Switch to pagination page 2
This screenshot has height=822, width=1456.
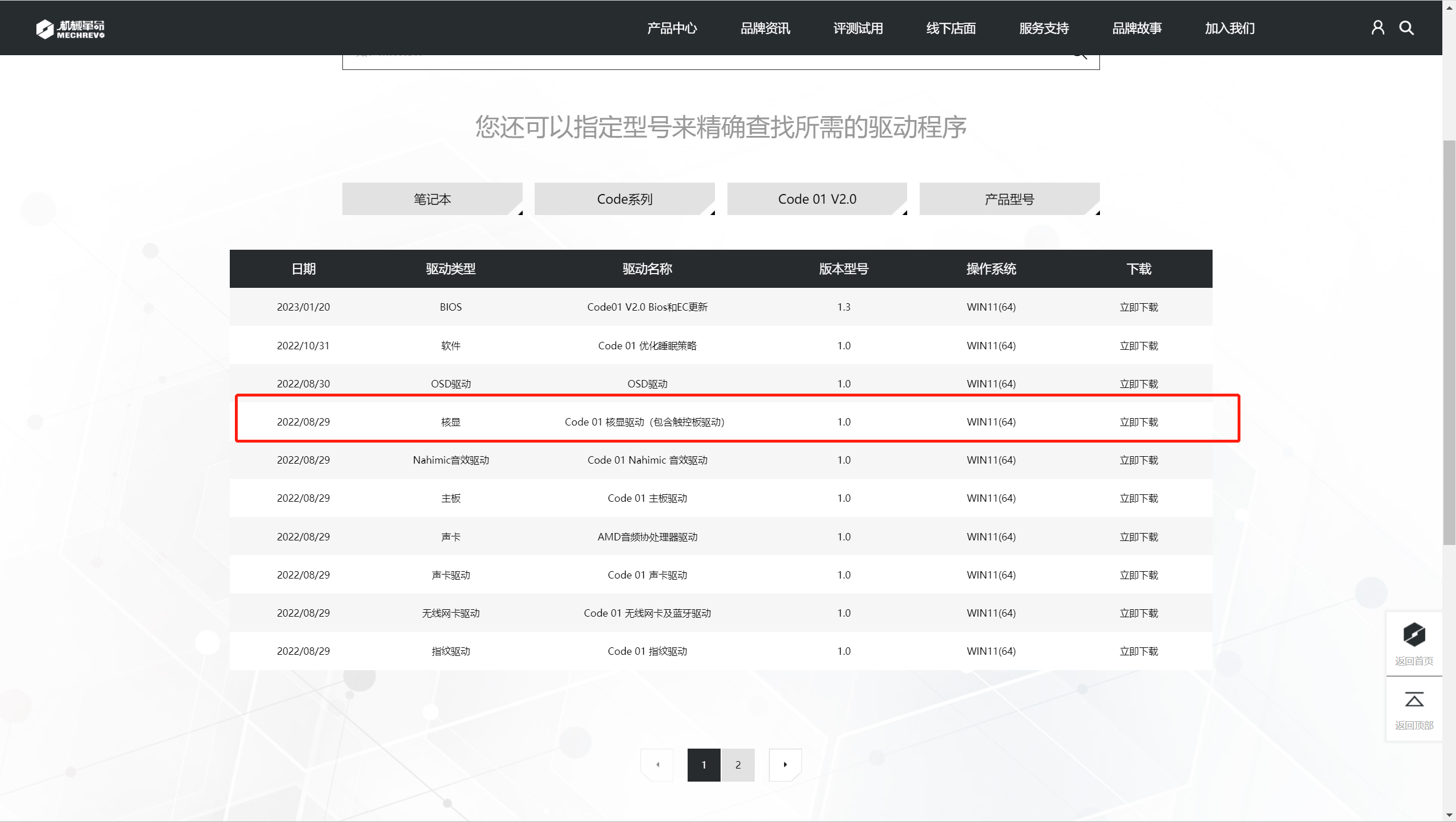tap(738, 765)
